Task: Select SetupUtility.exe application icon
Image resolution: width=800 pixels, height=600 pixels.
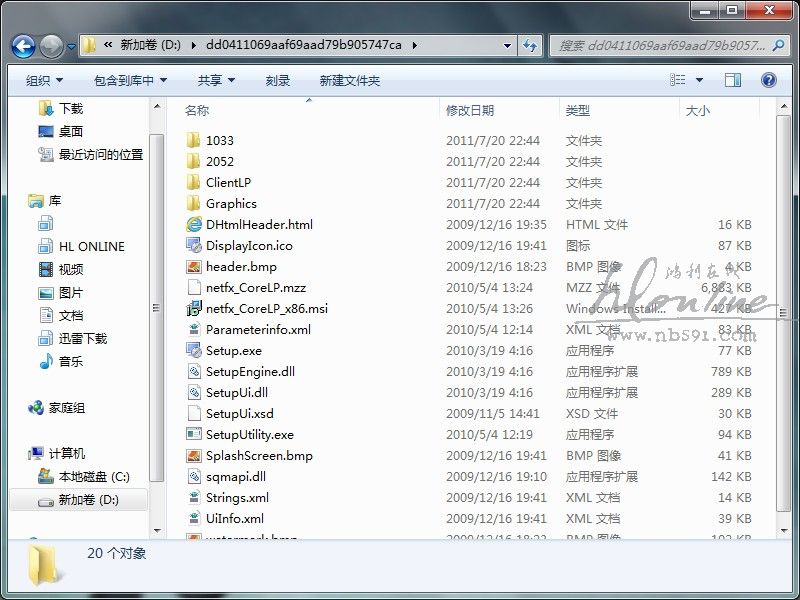Action: coord(194,434)
